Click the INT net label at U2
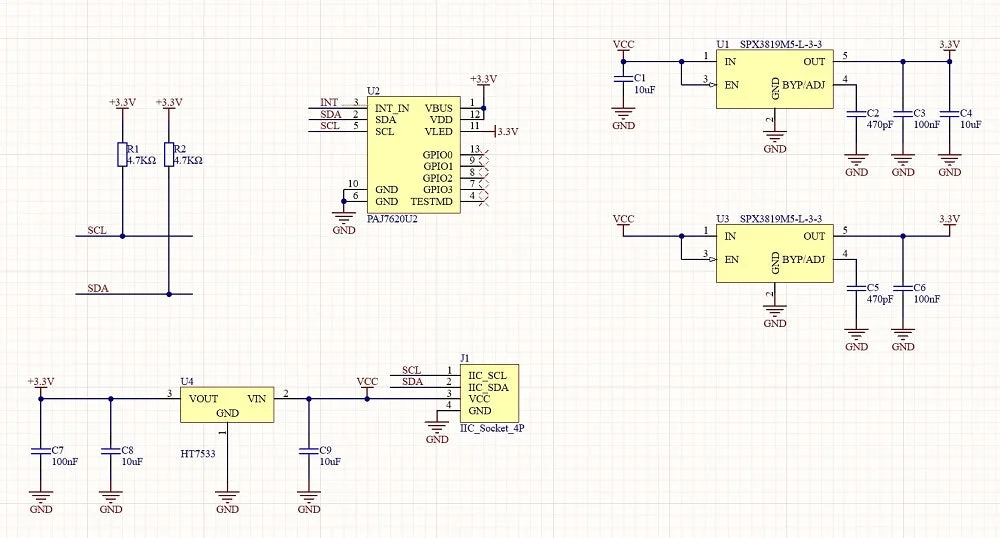The width and height of the screenshot is (1000, 538). pyautogui.click(x=329, y=103)
